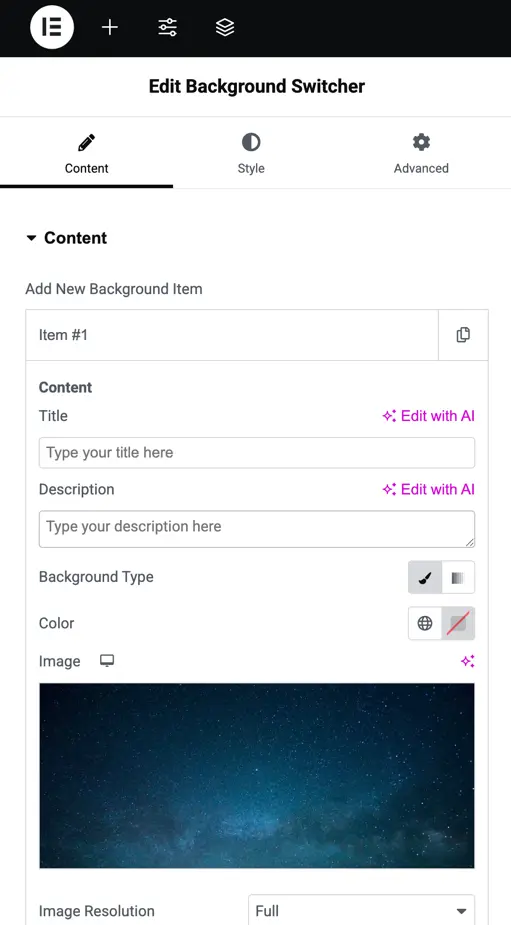Click Edit with AI for Description

(428, 489)
